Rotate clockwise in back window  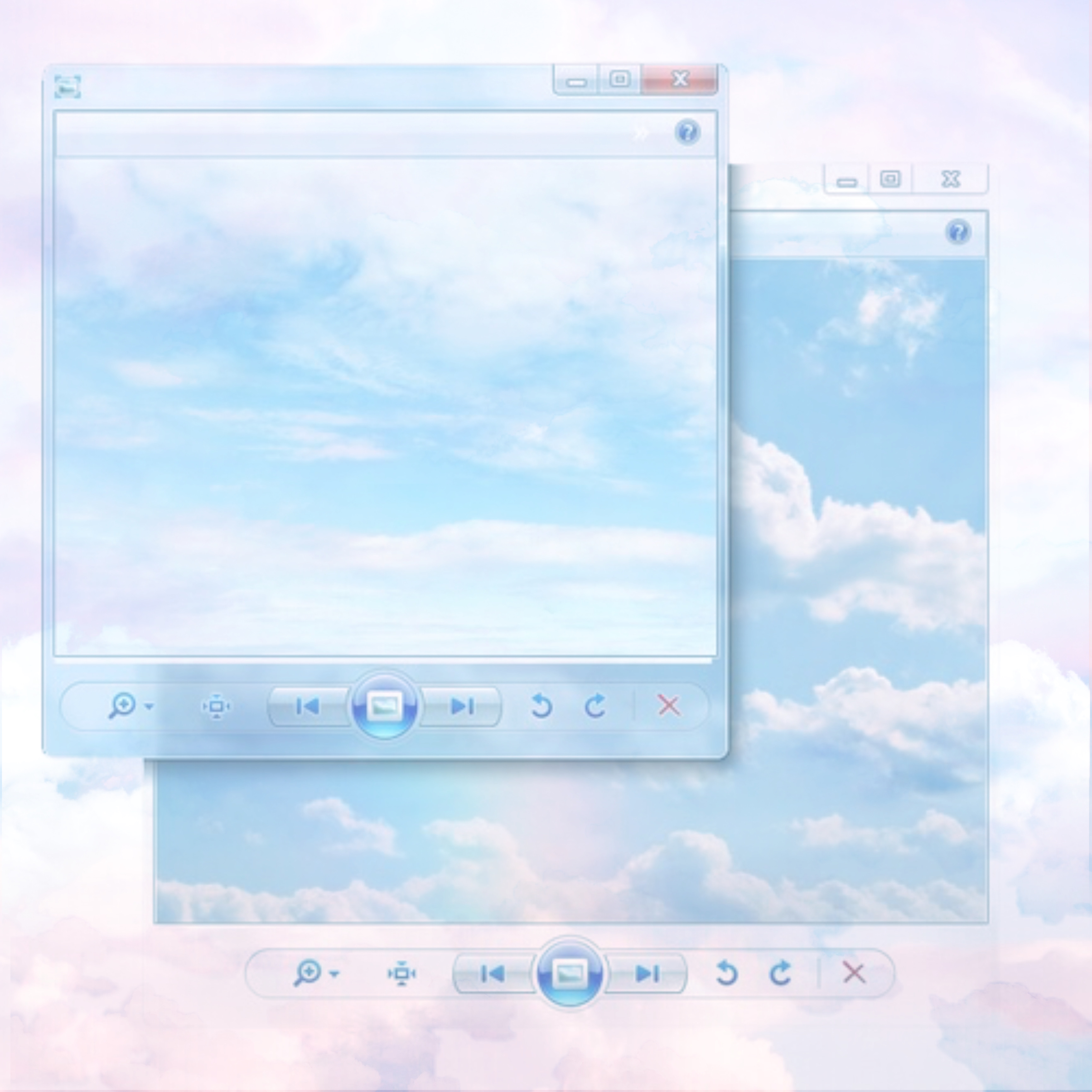(781, 973)
